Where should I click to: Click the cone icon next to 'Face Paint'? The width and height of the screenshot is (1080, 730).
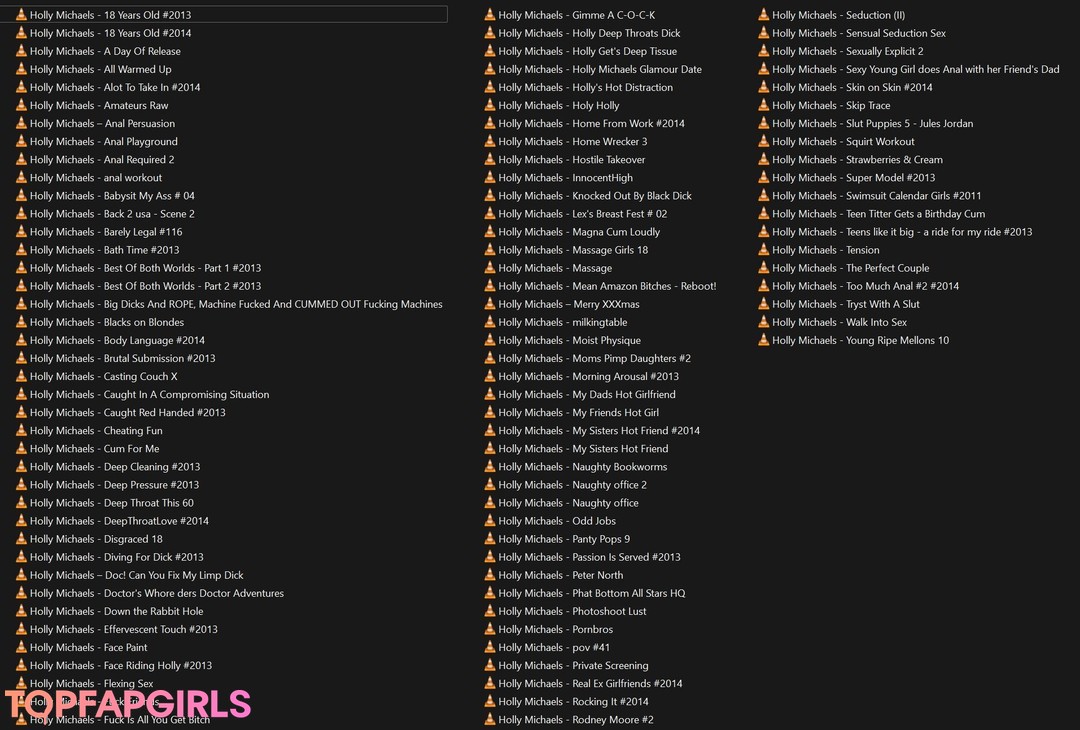click(21, 647)
